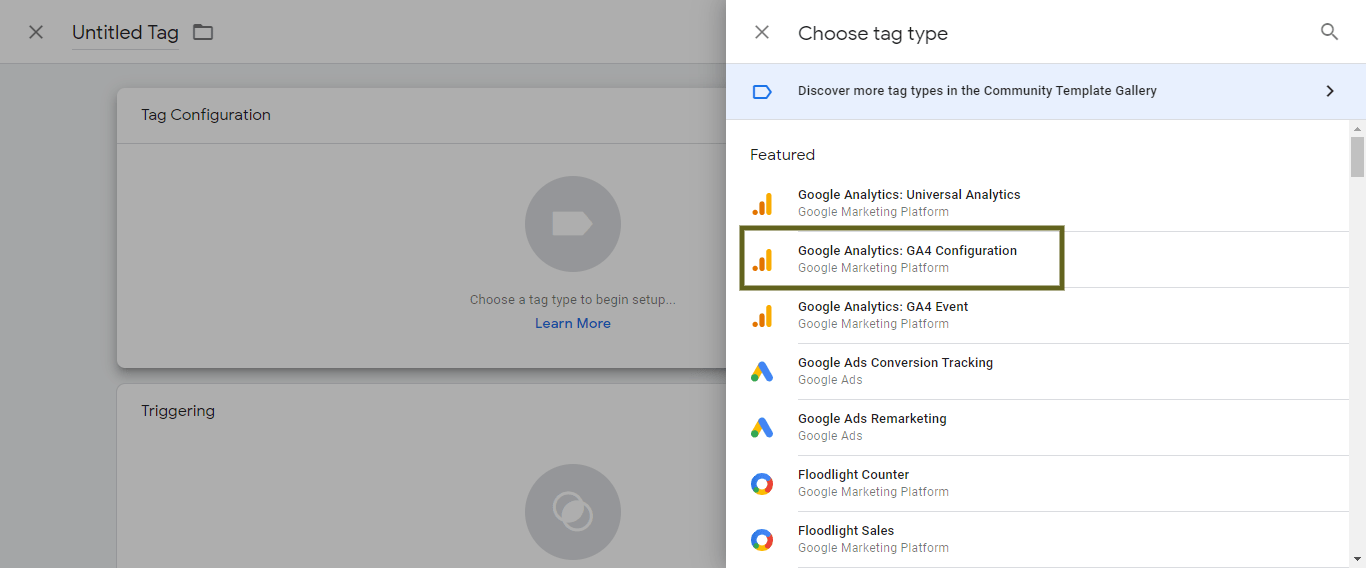Choose Google Ads Conversion Tracking text

pos(895,363)
